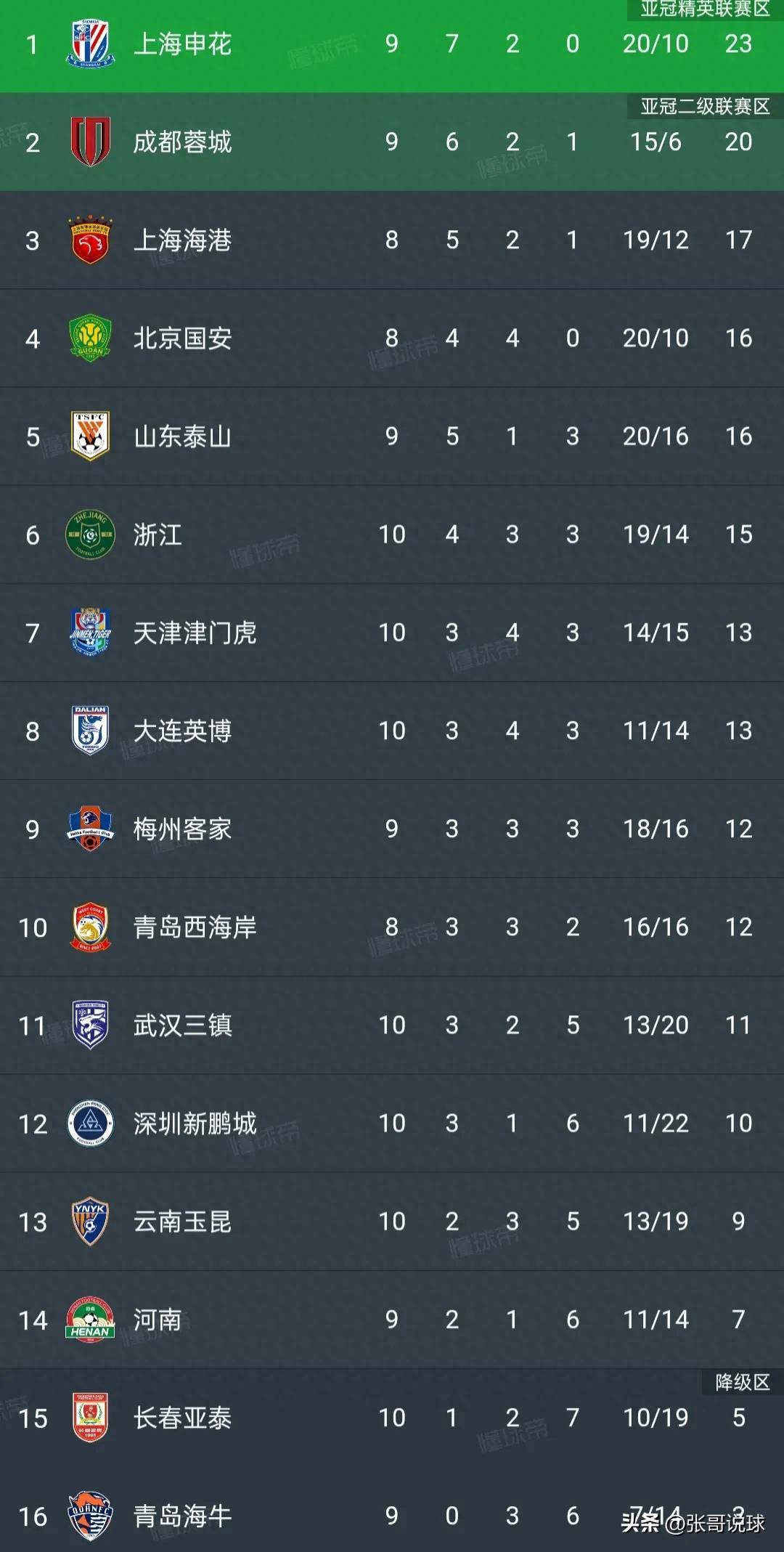Select the Beijing Guoan green badge

pyautogui.click(x=90, y=338)
